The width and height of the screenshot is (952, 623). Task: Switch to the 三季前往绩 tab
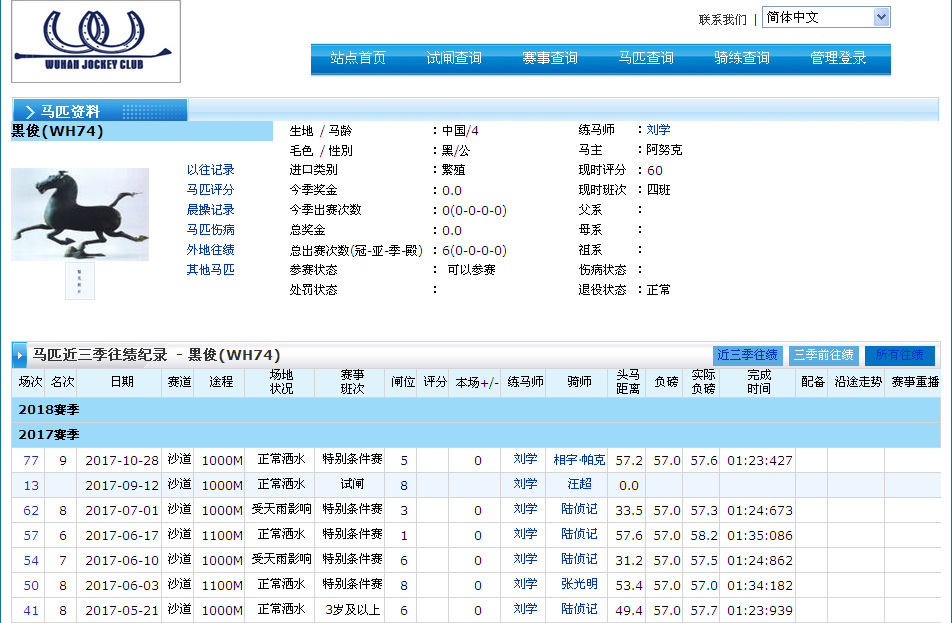tap(824, 355)
